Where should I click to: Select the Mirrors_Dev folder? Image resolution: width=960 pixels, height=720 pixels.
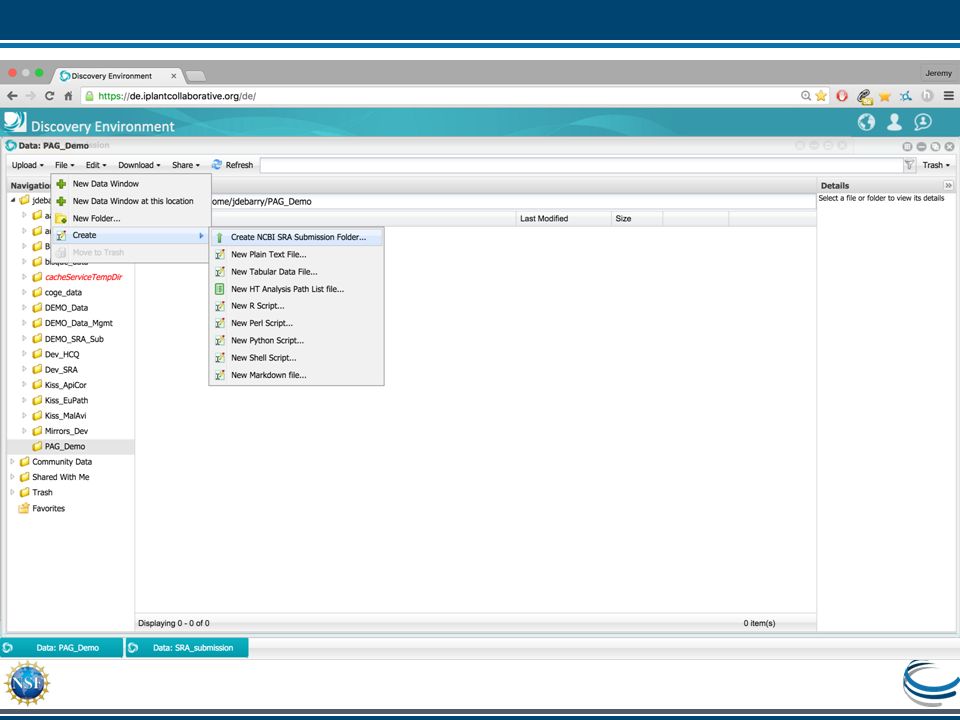66,431
